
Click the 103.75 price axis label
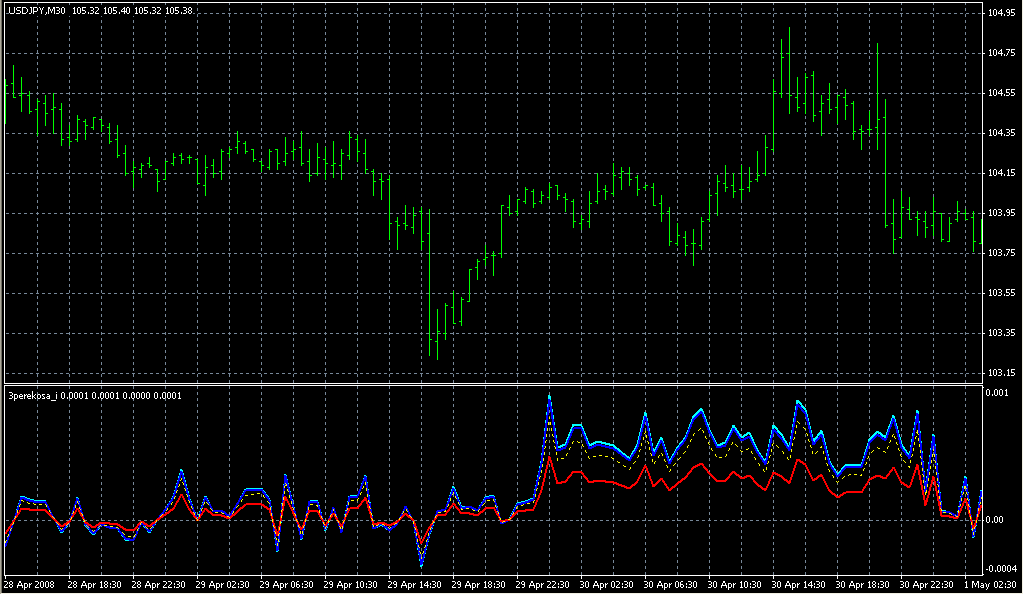click(1001, 253)
